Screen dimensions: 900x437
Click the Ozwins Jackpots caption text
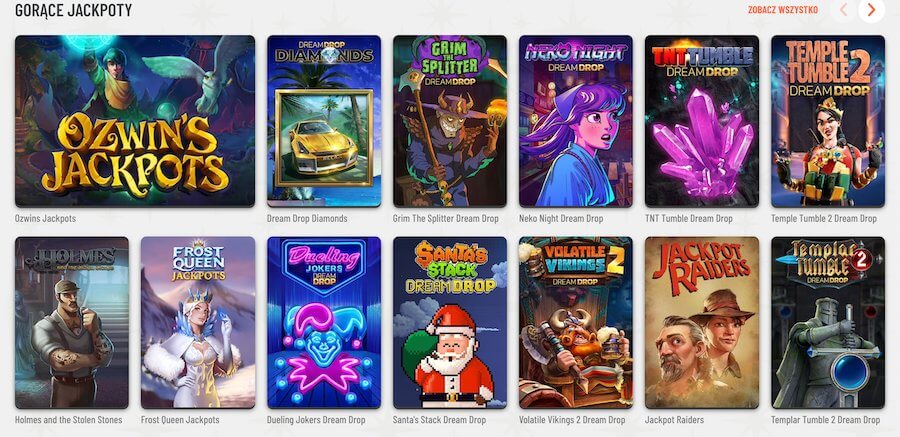point(45,219)
